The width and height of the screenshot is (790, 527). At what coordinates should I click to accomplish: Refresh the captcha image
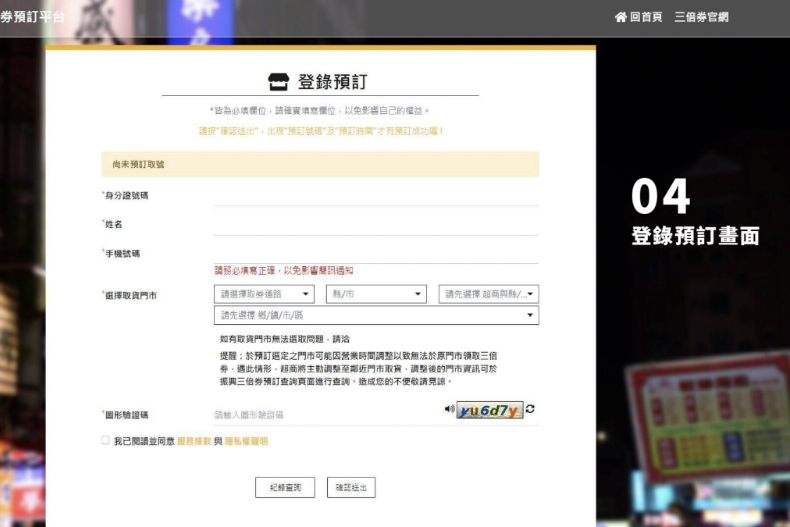530,409
